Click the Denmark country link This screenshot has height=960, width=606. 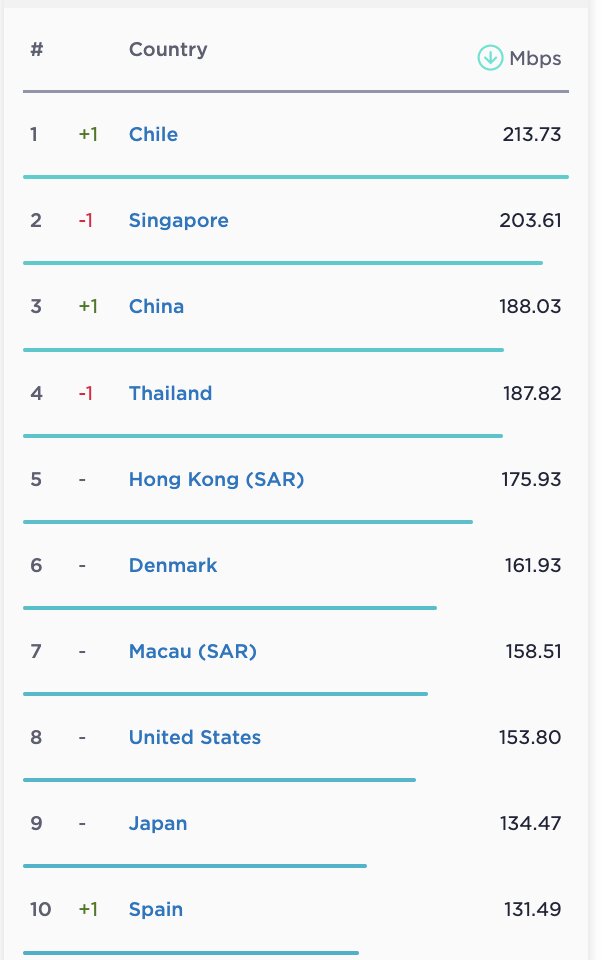[172, 565]
